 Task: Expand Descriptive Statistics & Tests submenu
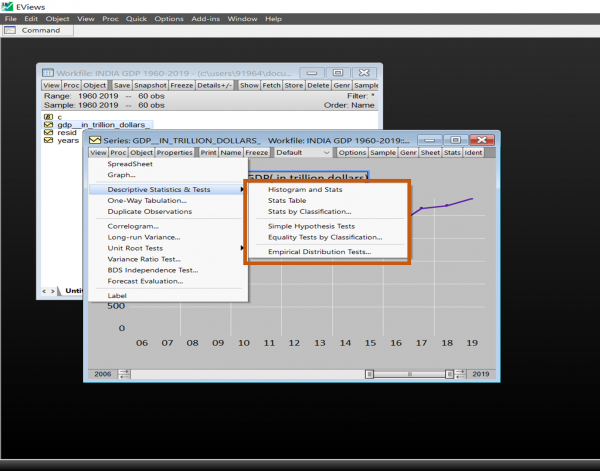point(168,189)
